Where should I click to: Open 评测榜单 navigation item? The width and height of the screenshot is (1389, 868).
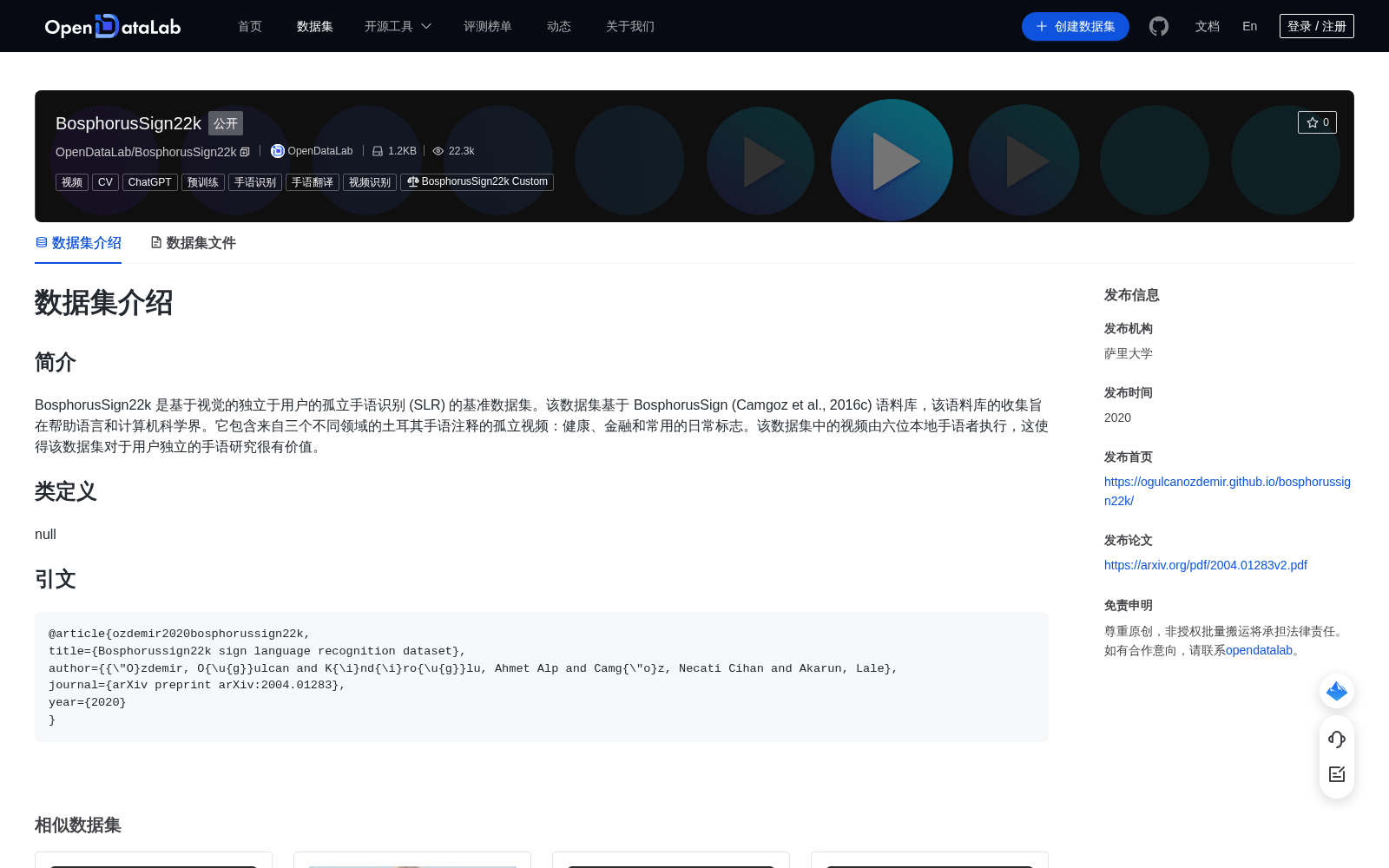[x=488, y=26]
